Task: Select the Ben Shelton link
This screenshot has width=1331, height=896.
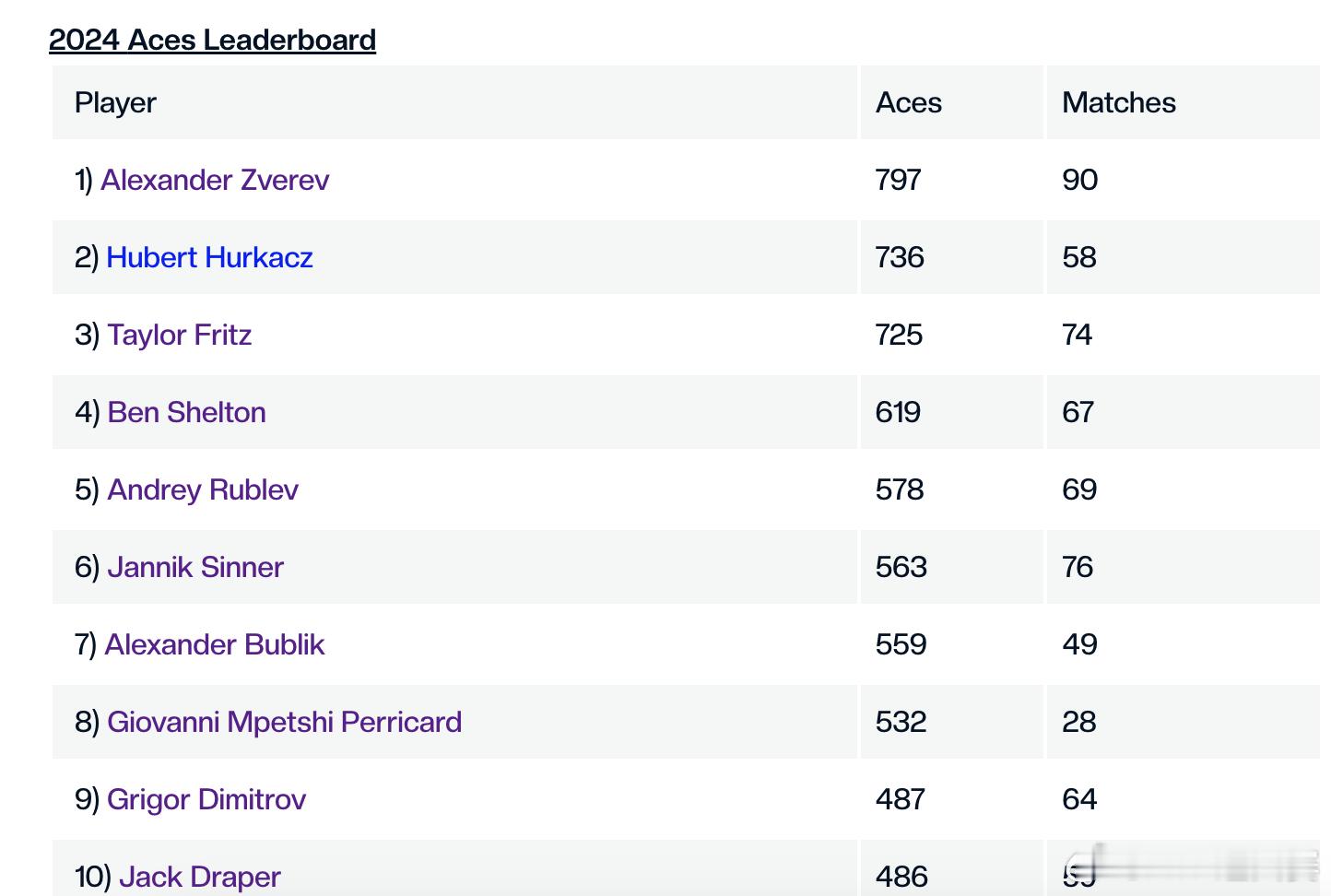Action: pyautogui.click(x=186, y=412)
